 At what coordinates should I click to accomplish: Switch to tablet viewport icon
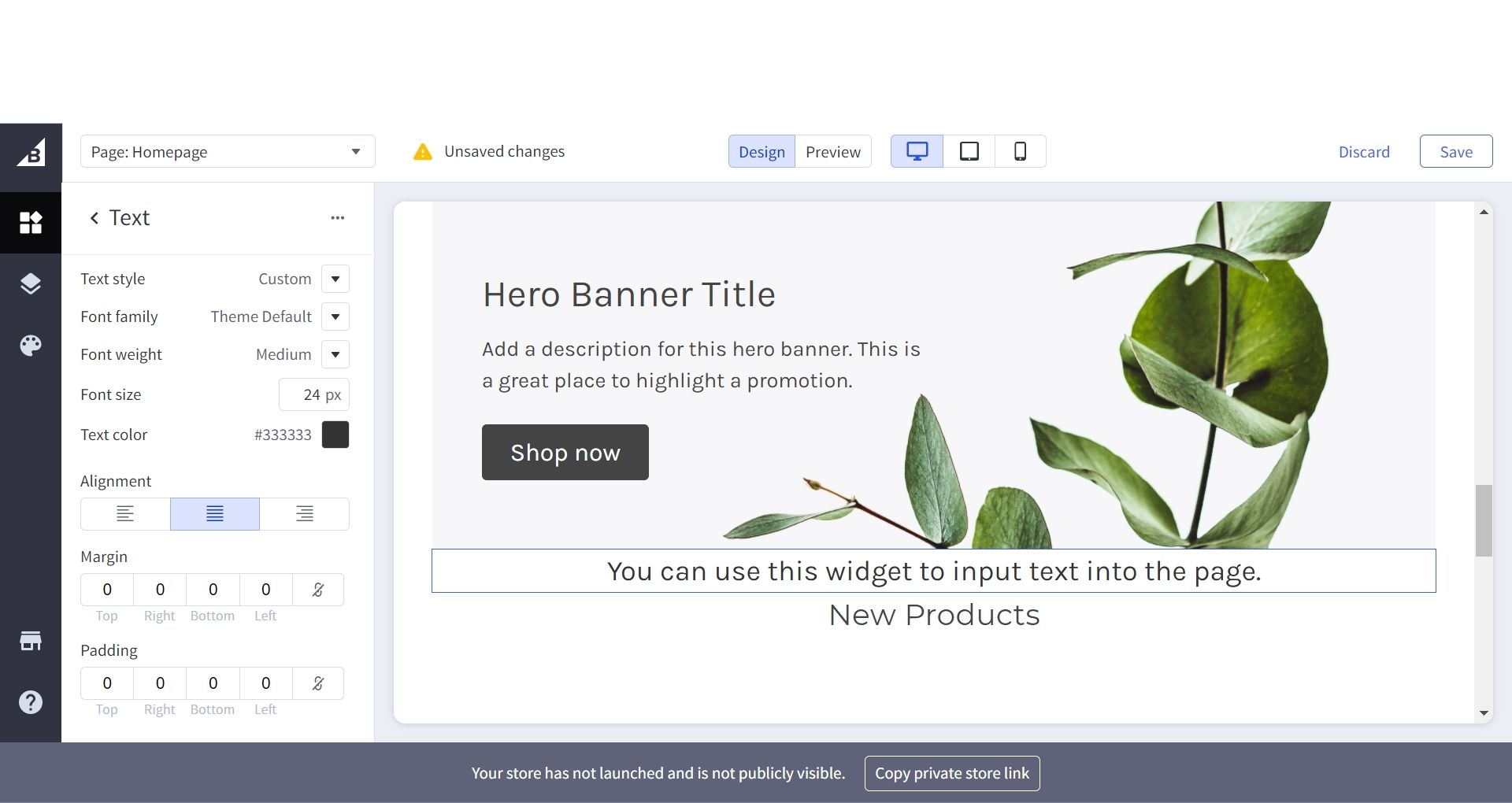click(969, 151)
